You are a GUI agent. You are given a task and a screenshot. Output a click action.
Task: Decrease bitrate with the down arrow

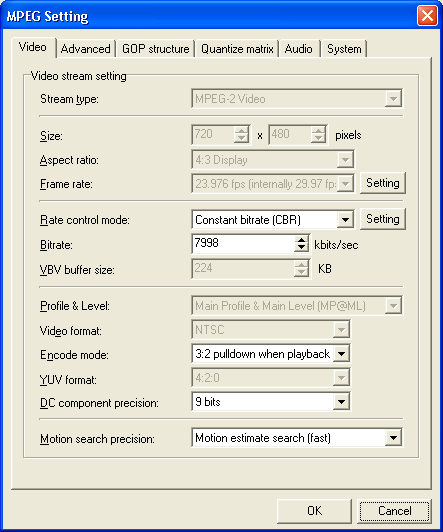point(301,248)
